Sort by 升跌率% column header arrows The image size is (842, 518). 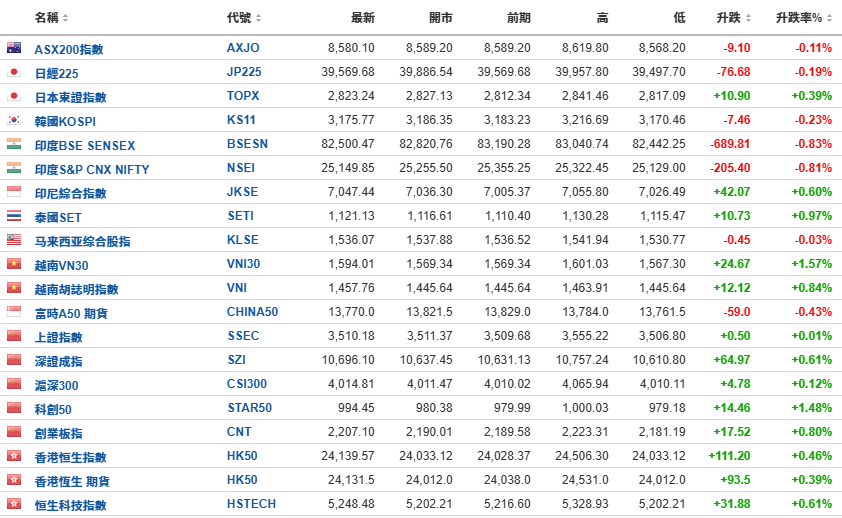pos(829,18)
